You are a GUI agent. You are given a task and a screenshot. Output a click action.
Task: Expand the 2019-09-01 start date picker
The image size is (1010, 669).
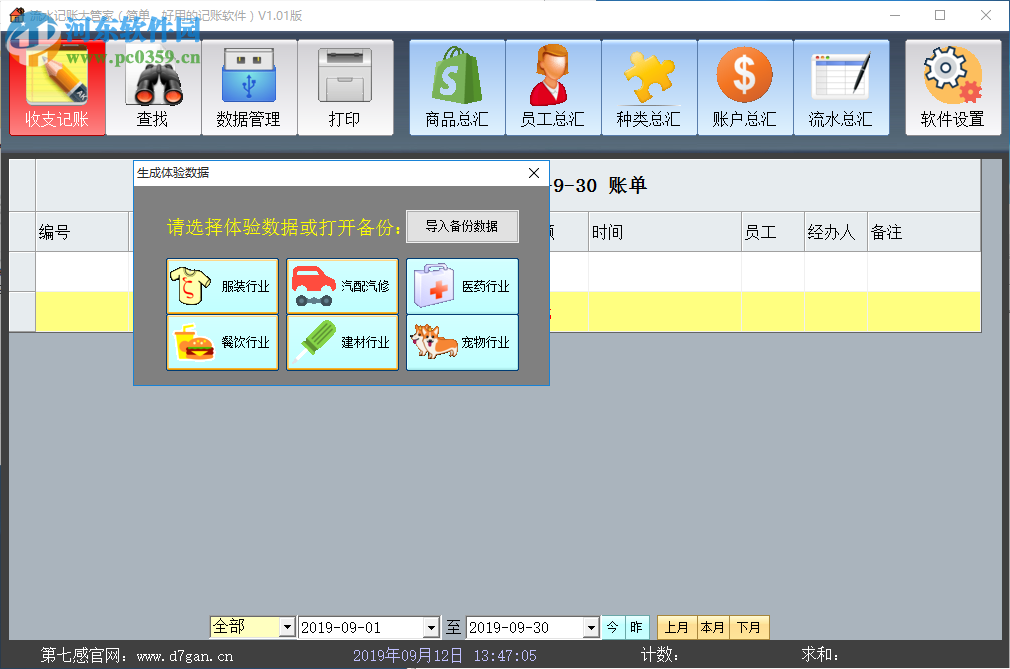coord(432,627)
